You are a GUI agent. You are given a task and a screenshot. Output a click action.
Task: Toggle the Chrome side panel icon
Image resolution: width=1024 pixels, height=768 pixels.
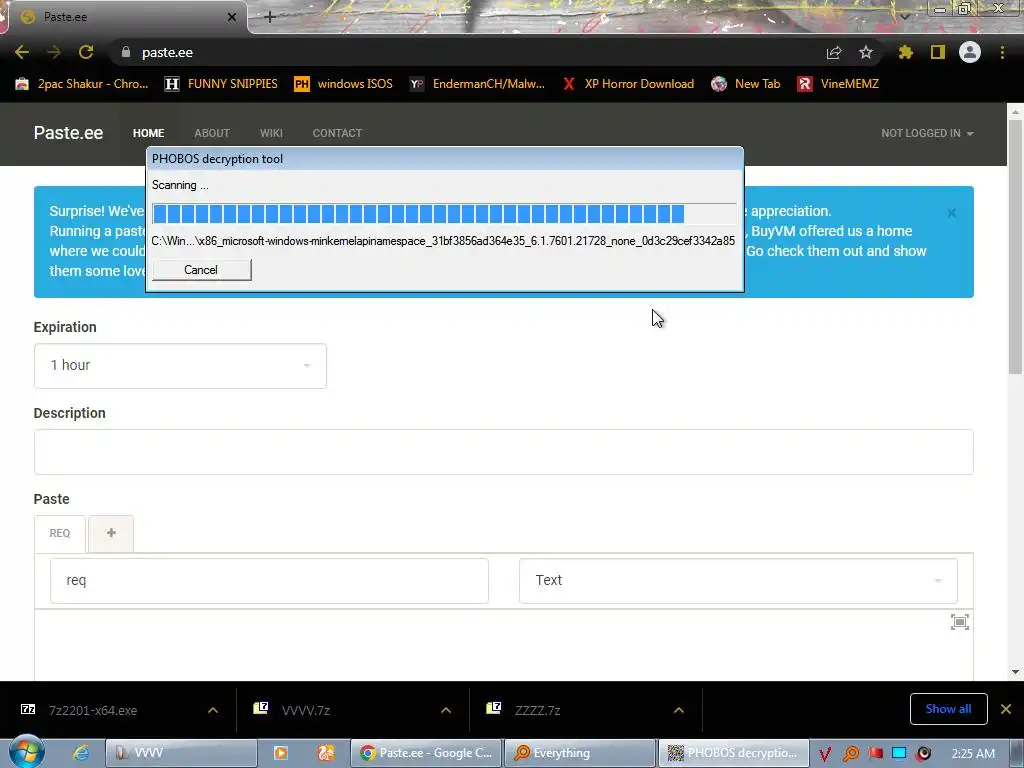click(938, 52)
